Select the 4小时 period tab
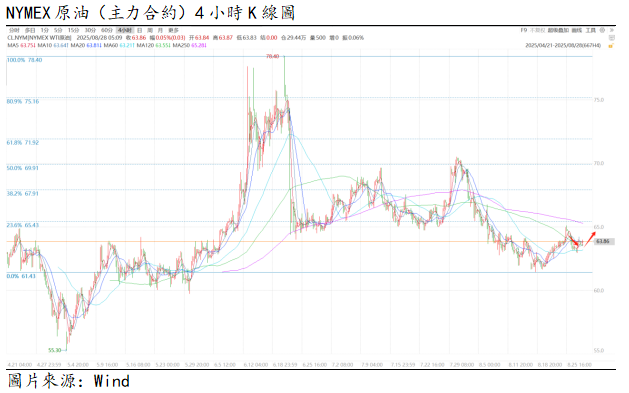 click(x=124, y=30)
